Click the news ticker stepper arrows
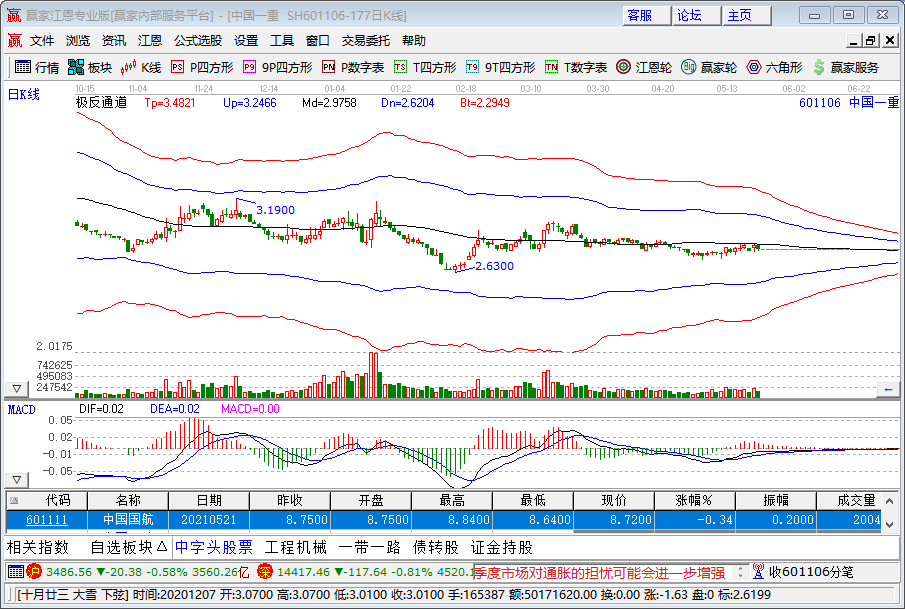Viewport: 905px width, 609px height. 741,572
